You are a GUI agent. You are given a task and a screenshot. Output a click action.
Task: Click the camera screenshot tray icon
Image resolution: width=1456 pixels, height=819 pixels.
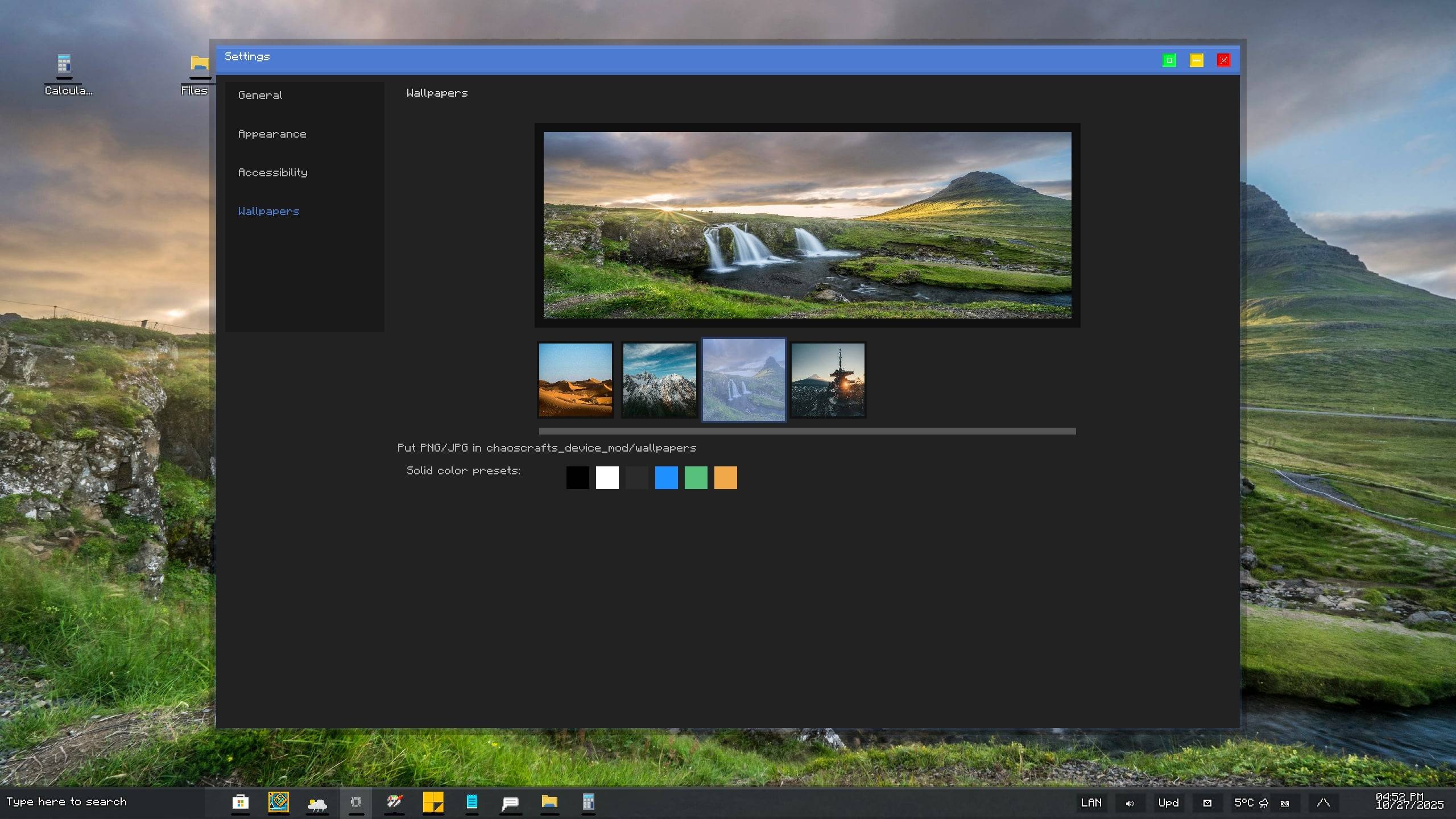click(x=1284, y=803)
